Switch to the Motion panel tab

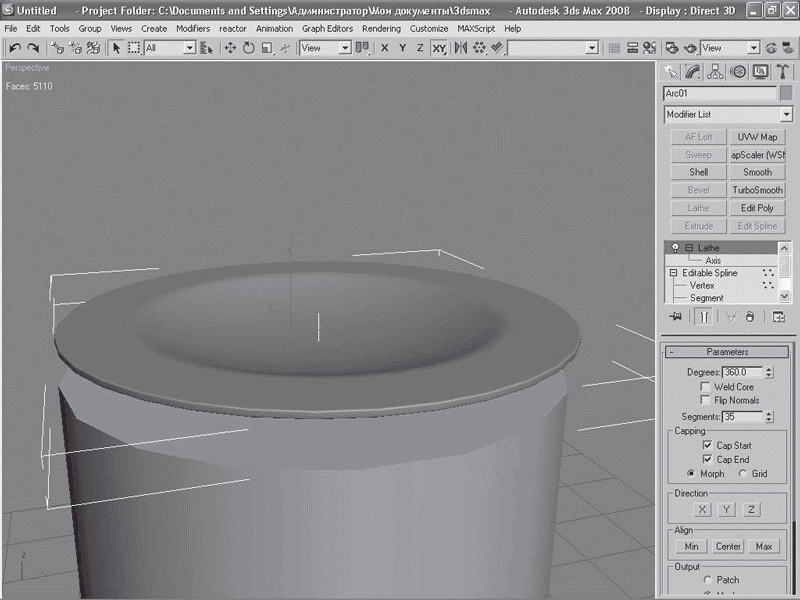point(738,72)
